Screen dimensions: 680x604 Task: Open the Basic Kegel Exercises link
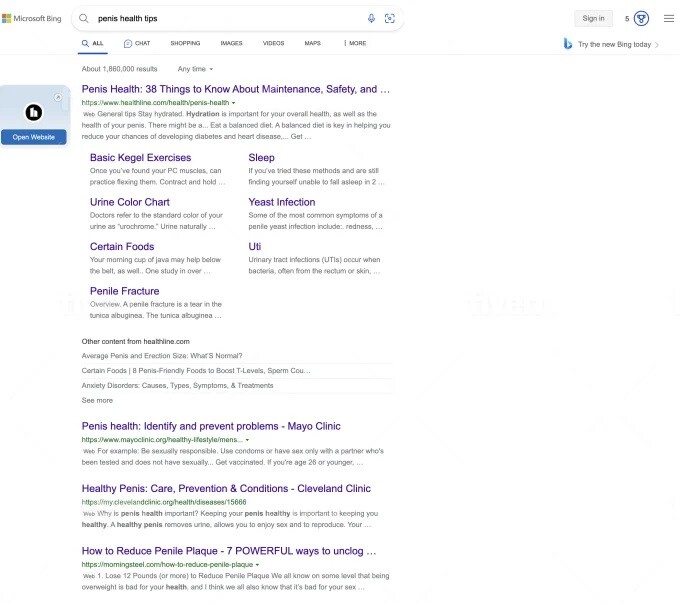point(141,157)
